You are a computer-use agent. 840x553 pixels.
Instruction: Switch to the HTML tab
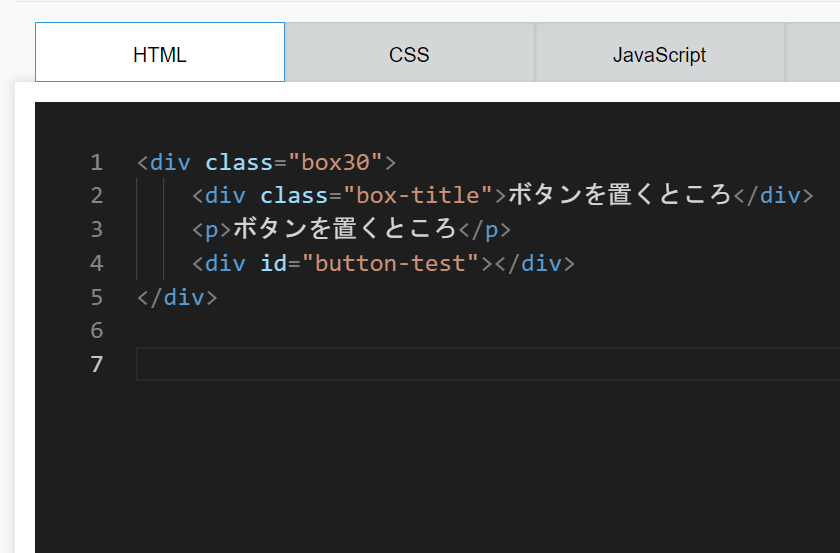[x=160, y=52]
